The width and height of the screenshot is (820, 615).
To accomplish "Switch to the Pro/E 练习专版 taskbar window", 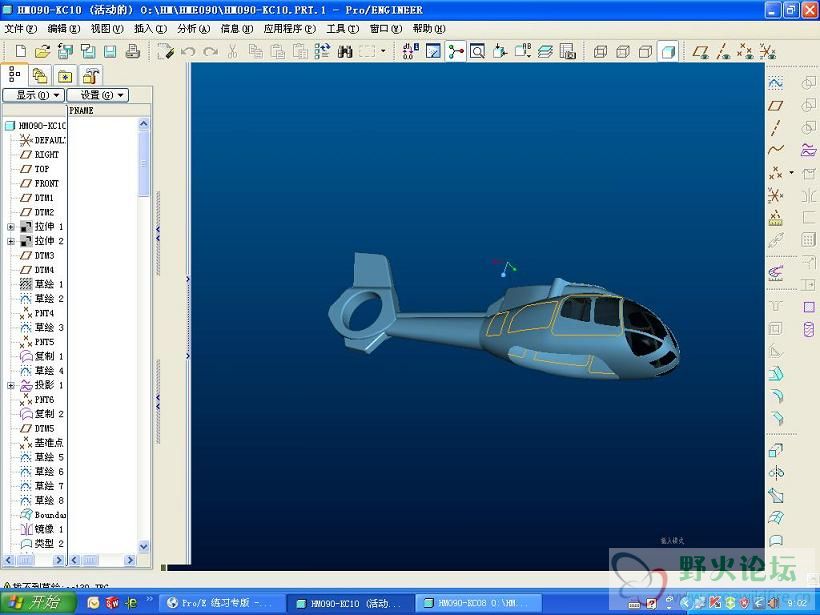I will click(222, 603).
